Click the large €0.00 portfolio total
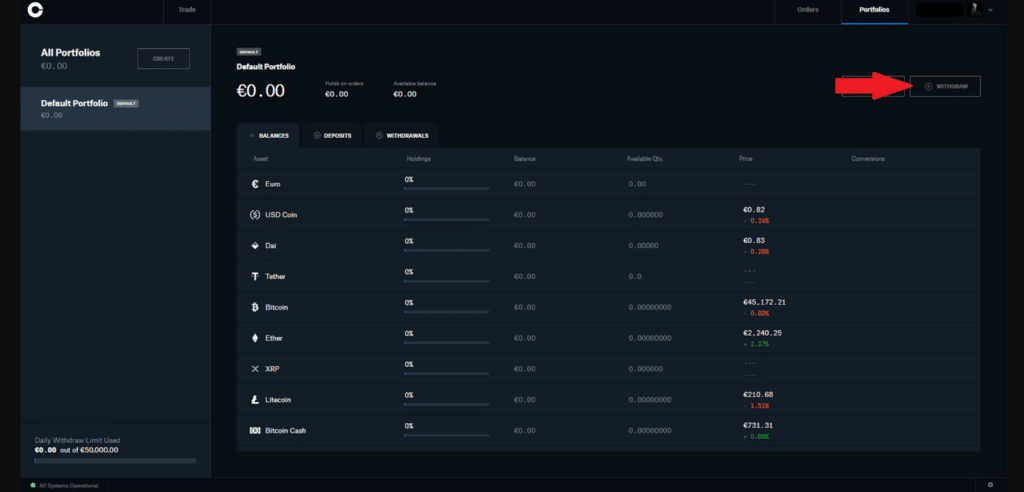Screen dimensions: 1024x492 261,91
